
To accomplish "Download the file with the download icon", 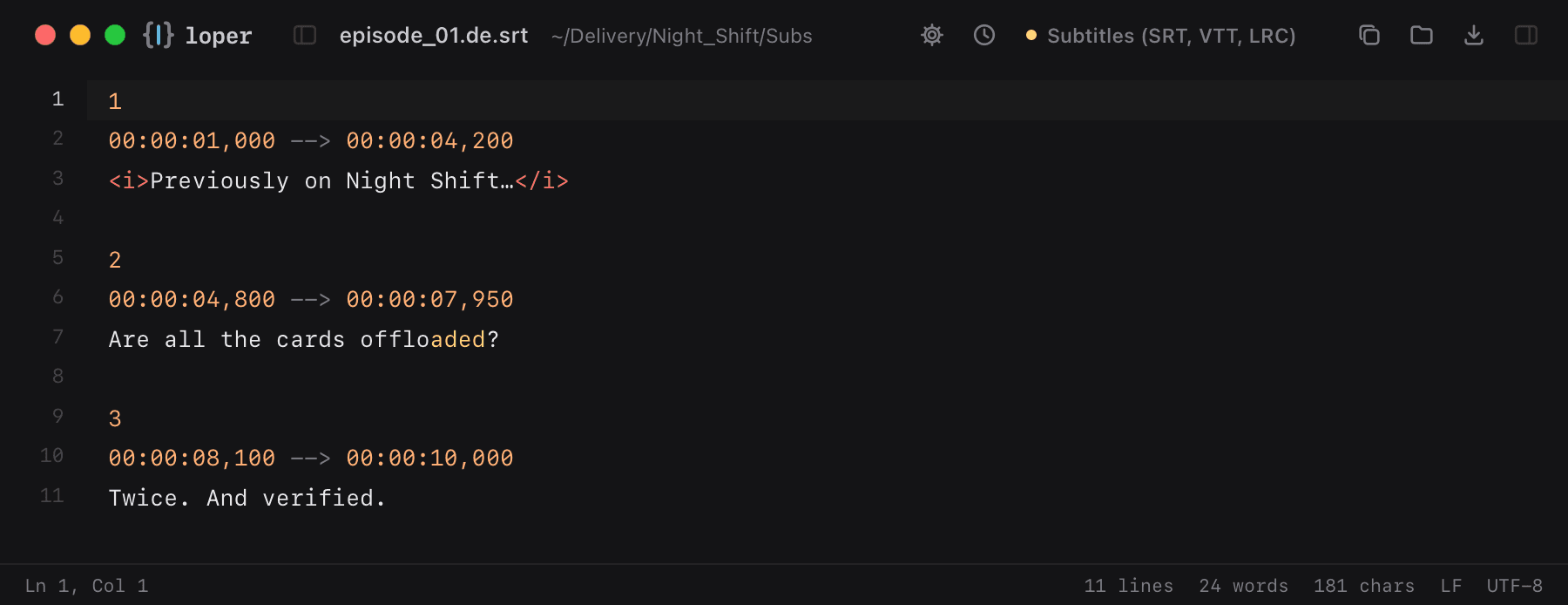I will coord(1474,35).
